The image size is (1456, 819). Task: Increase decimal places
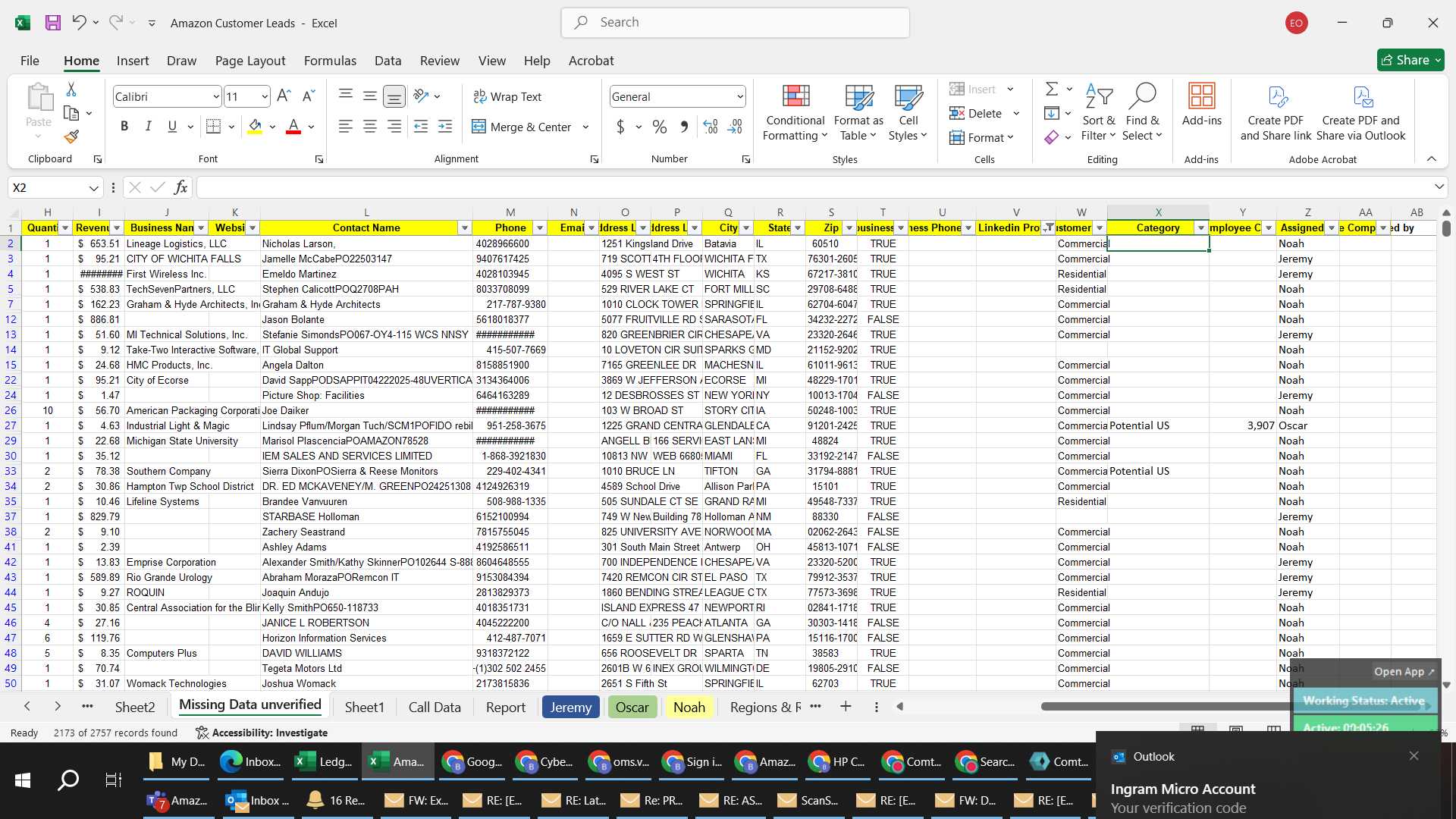coord(711,127)
